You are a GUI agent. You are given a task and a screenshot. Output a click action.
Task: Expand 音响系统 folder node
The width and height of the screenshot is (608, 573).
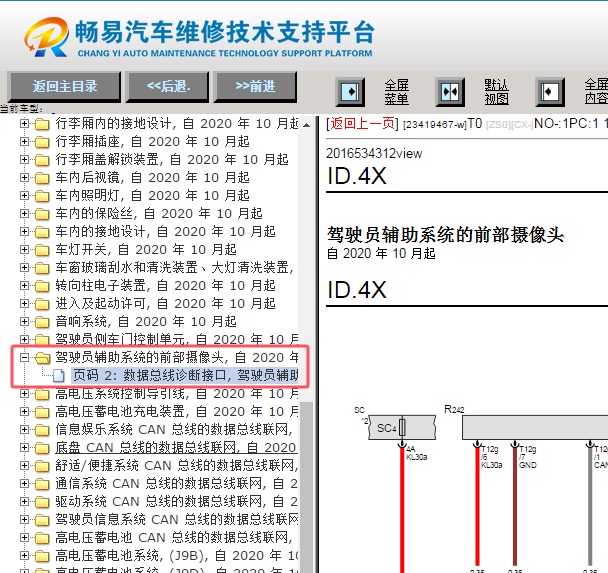pos(24,322)
